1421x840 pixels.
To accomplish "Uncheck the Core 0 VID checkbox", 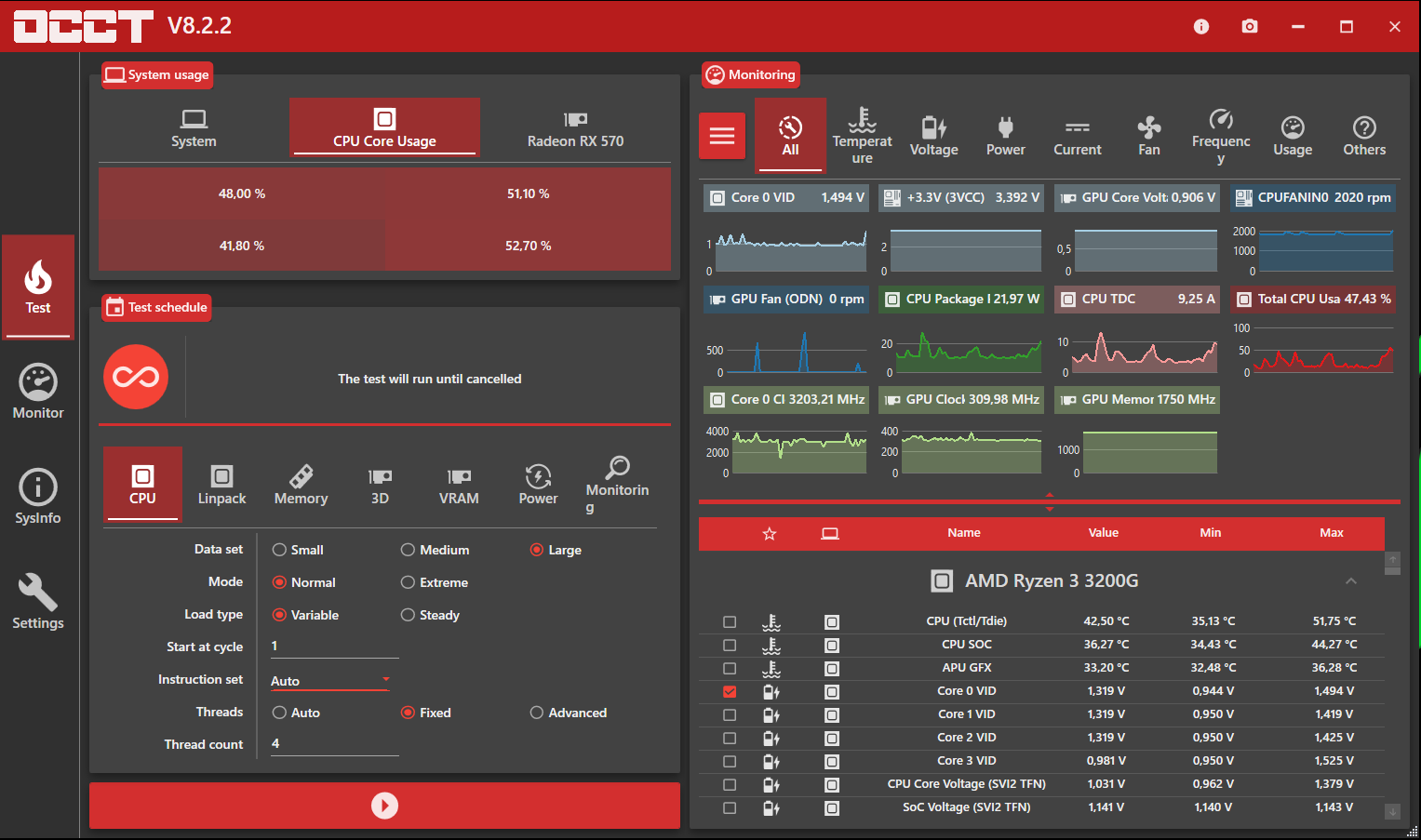I will 730,691.
